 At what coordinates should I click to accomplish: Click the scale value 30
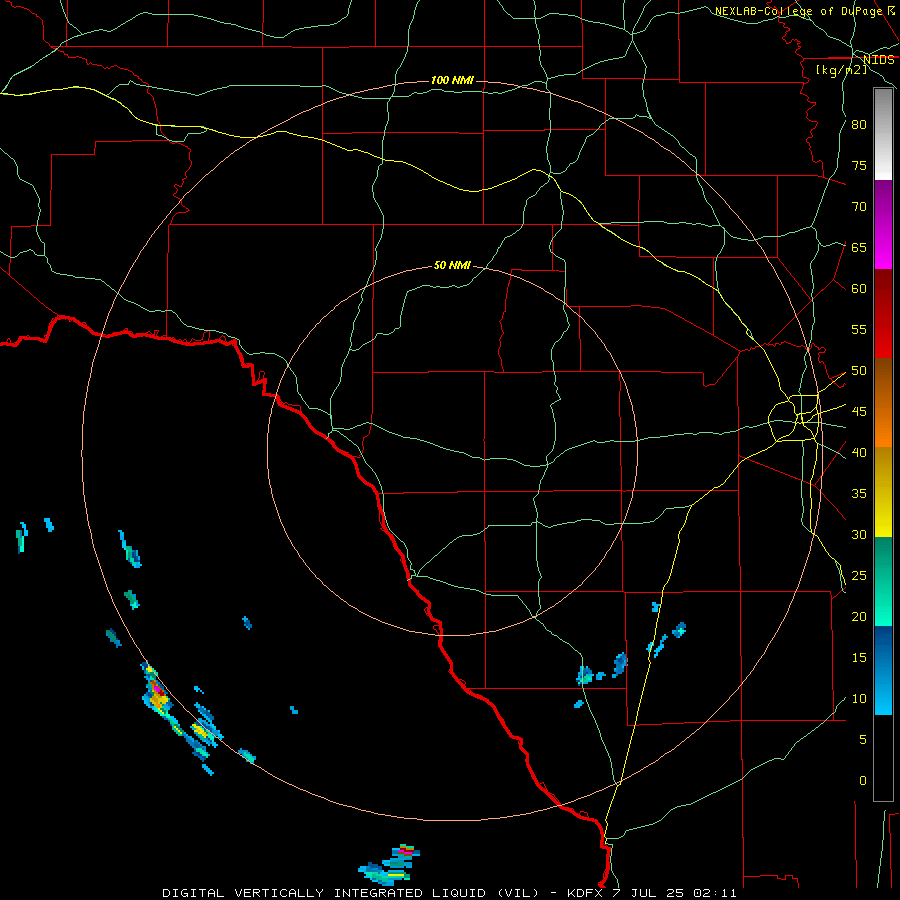[859, 534]
